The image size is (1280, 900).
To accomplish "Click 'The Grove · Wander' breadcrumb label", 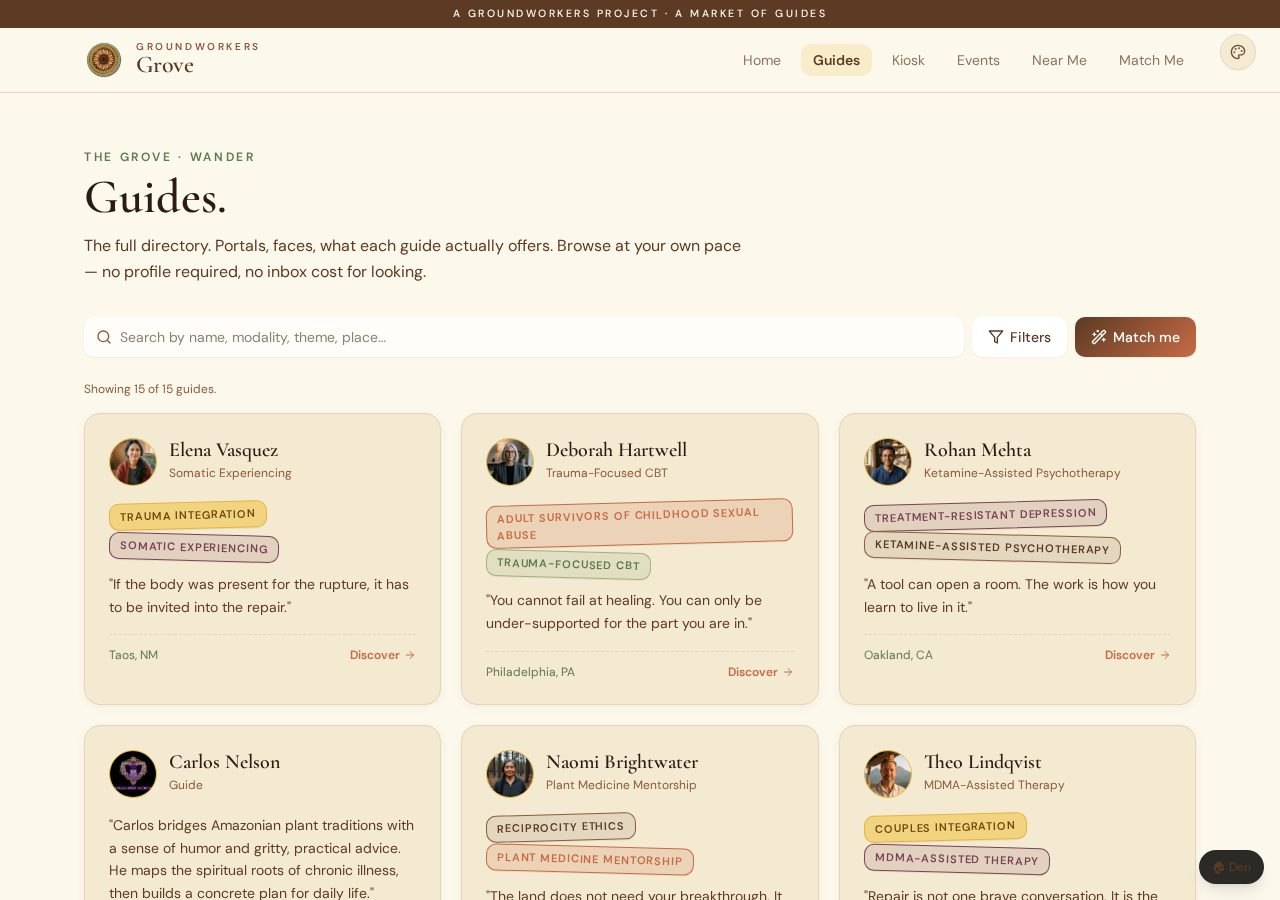I will [x=170, y=157].
